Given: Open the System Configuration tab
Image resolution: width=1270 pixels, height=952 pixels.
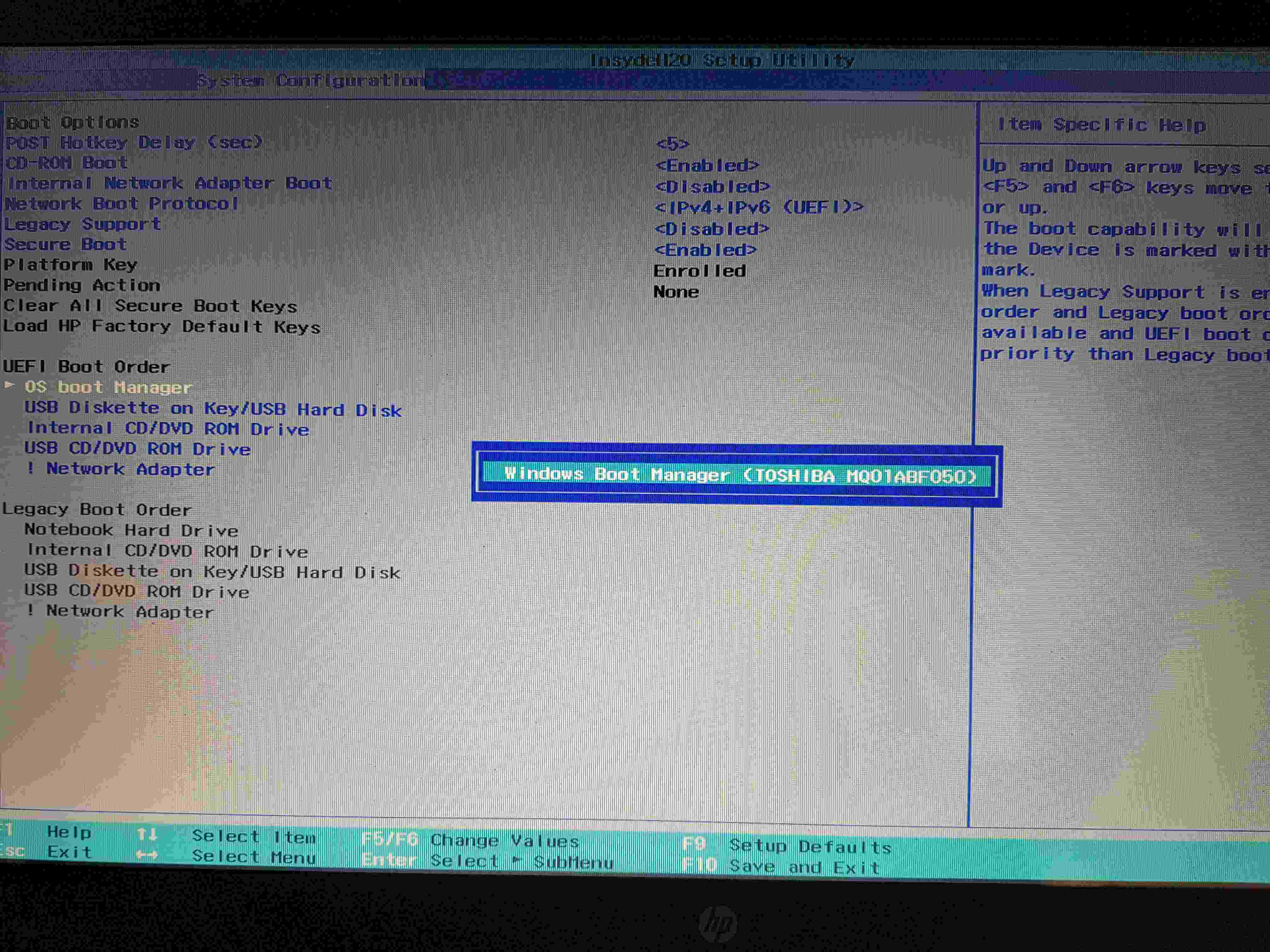Looking at the screenshot, I should tap(312, 80).
